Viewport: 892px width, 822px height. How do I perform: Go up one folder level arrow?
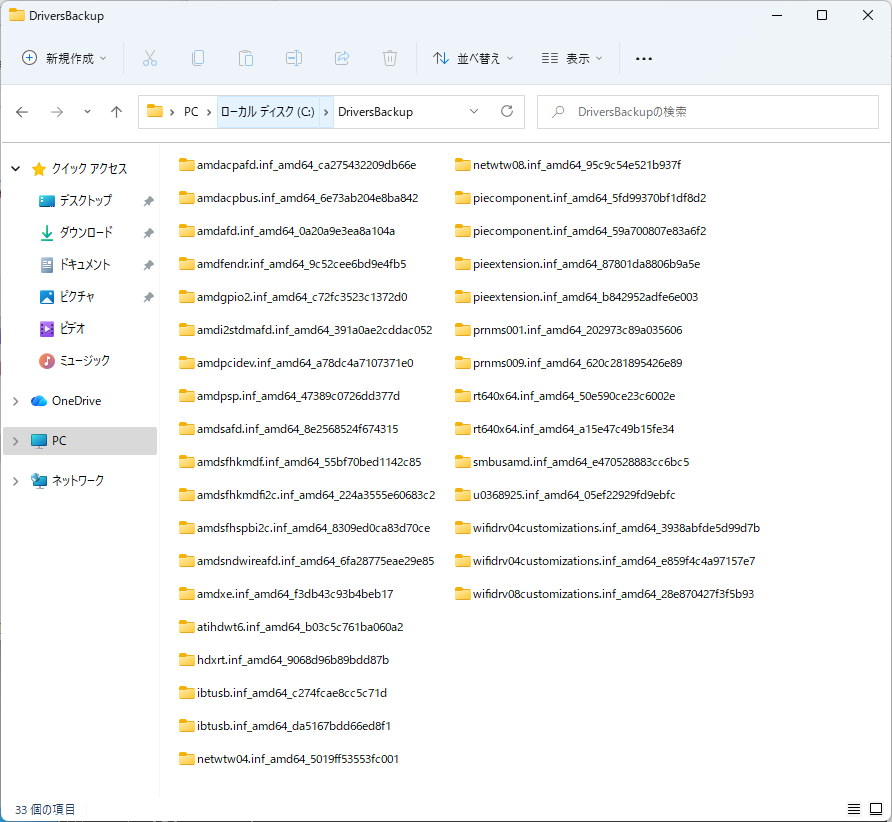pos(116,112)
